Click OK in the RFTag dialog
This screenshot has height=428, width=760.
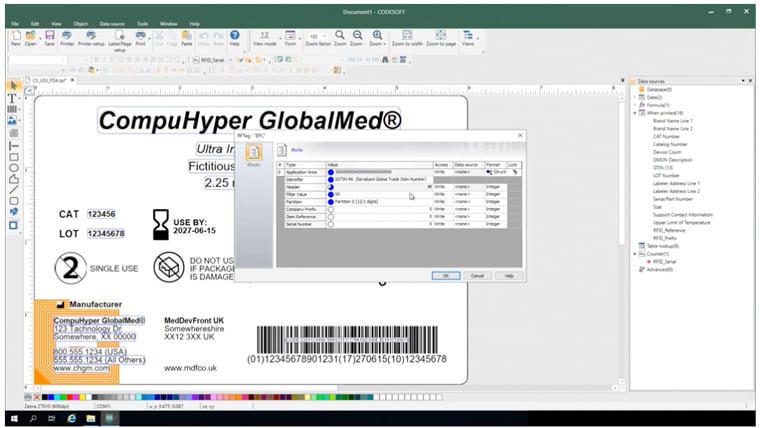pyautogui.click(x=445, y=275)
